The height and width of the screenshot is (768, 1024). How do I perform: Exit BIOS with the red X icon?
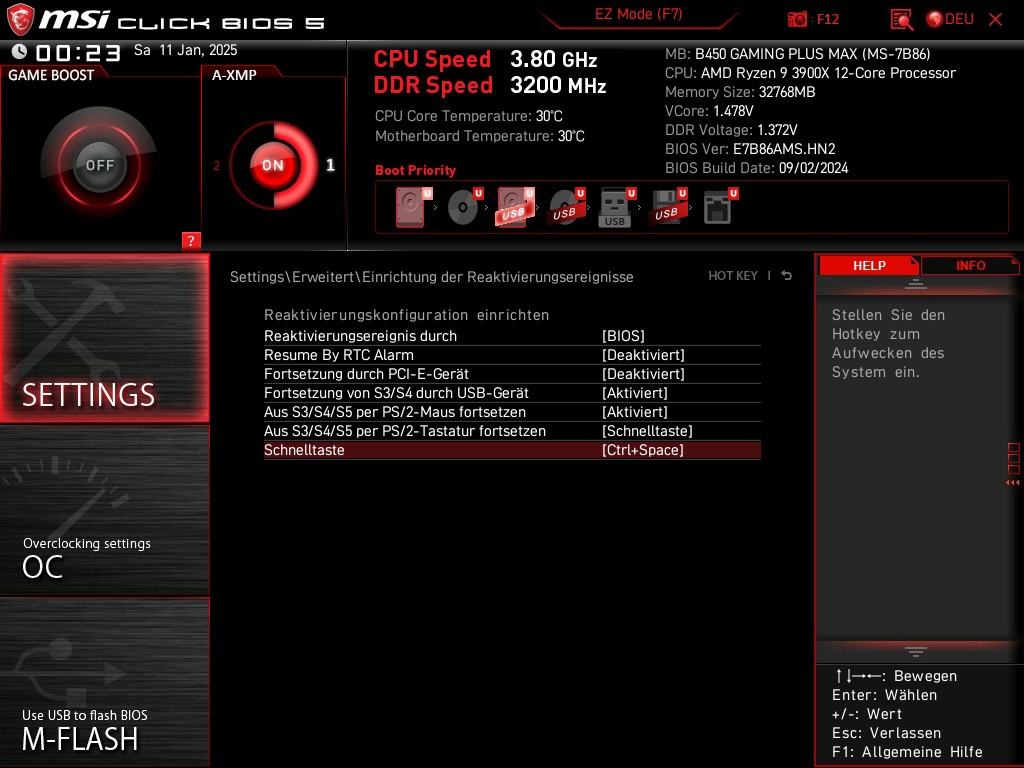(995, 20)
